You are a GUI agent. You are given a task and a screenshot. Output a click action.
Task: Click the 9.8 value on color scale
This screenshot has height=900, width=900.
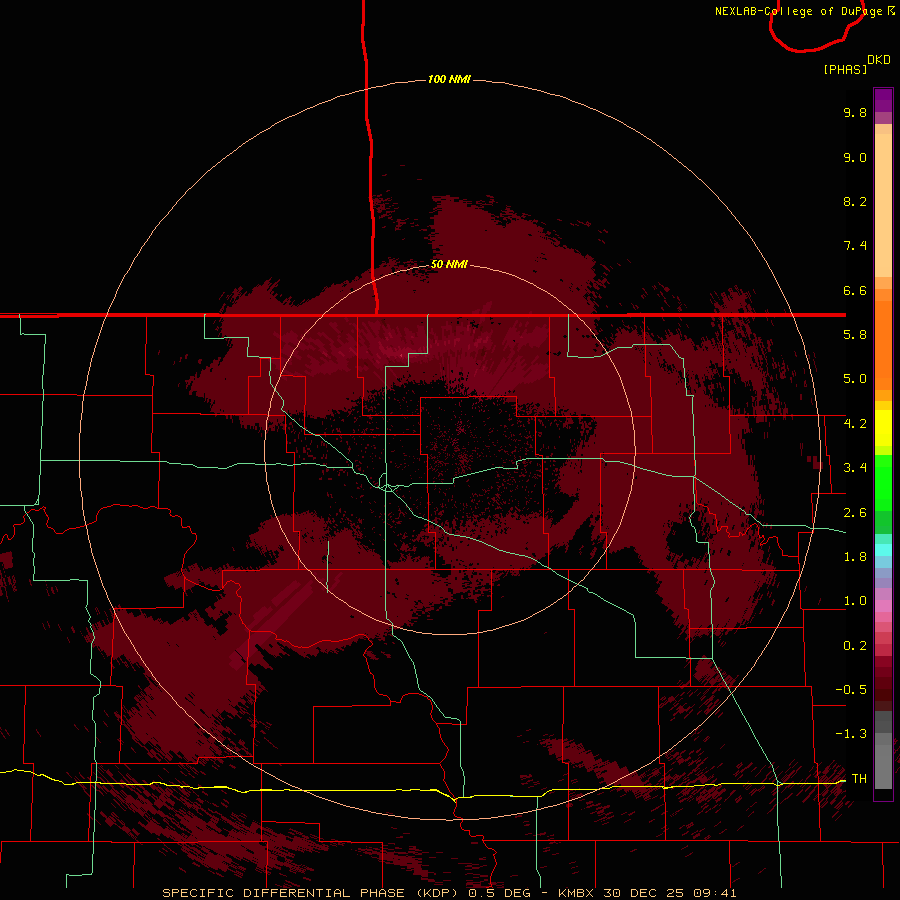pos(855,112)
